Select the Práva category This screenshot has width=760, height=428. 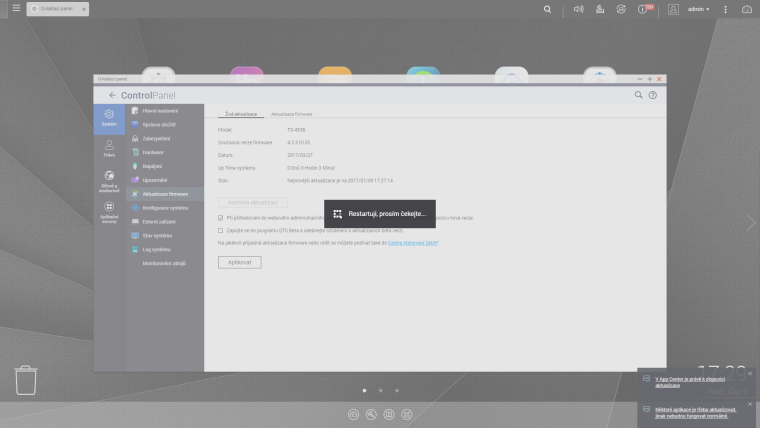(x=109, y=148)
